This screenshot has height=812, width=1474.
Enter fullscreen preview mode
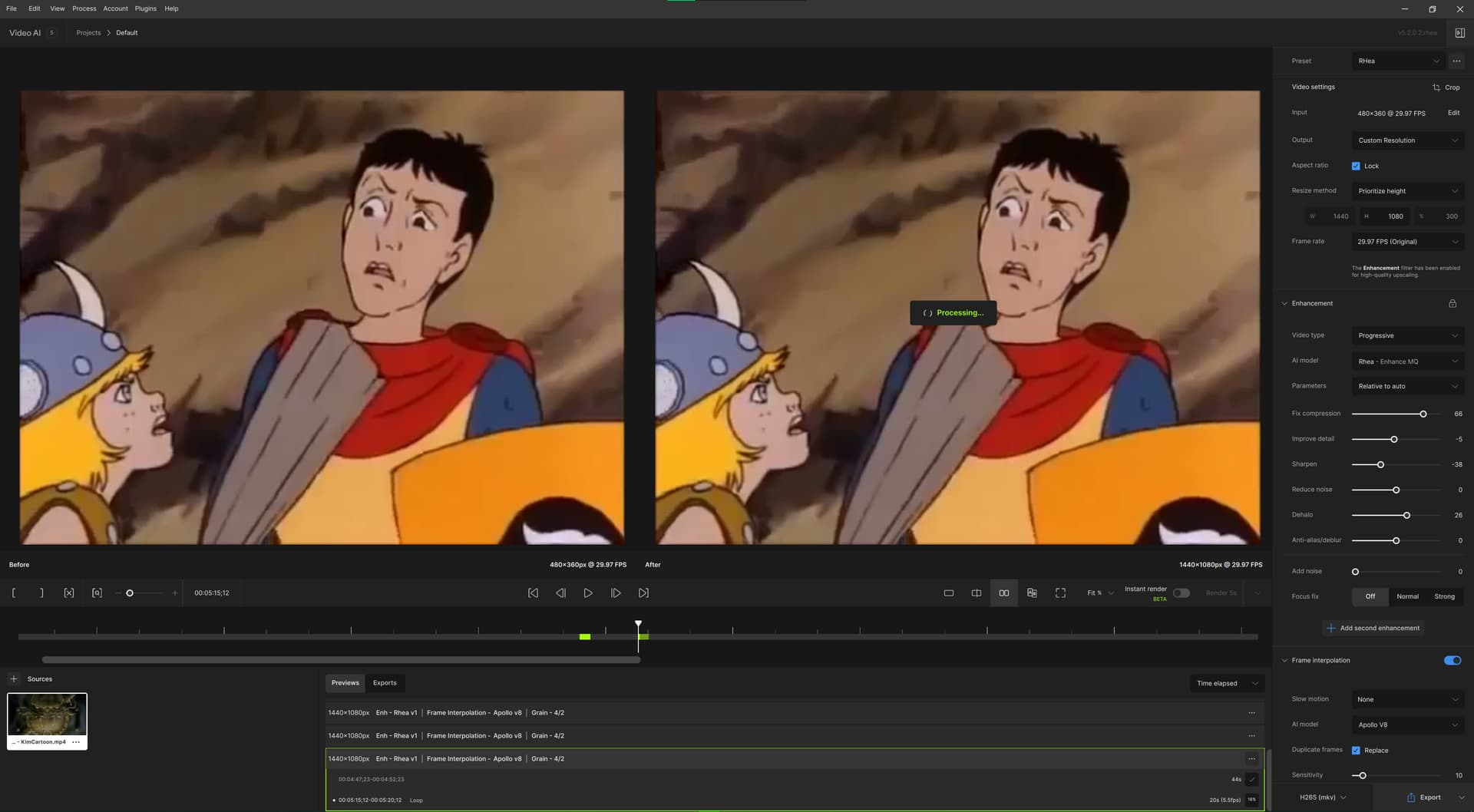[x=1060, y=593]
